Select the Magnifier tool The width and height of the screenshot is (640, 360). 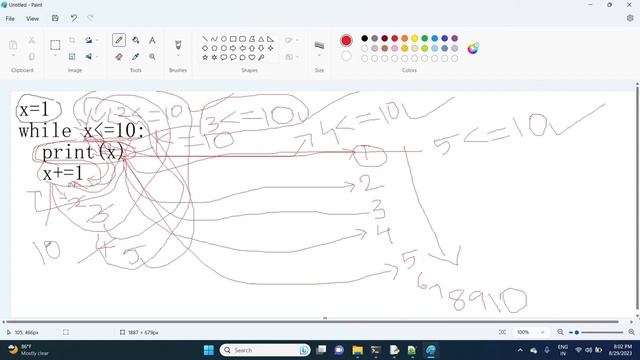tap(152, 57)
